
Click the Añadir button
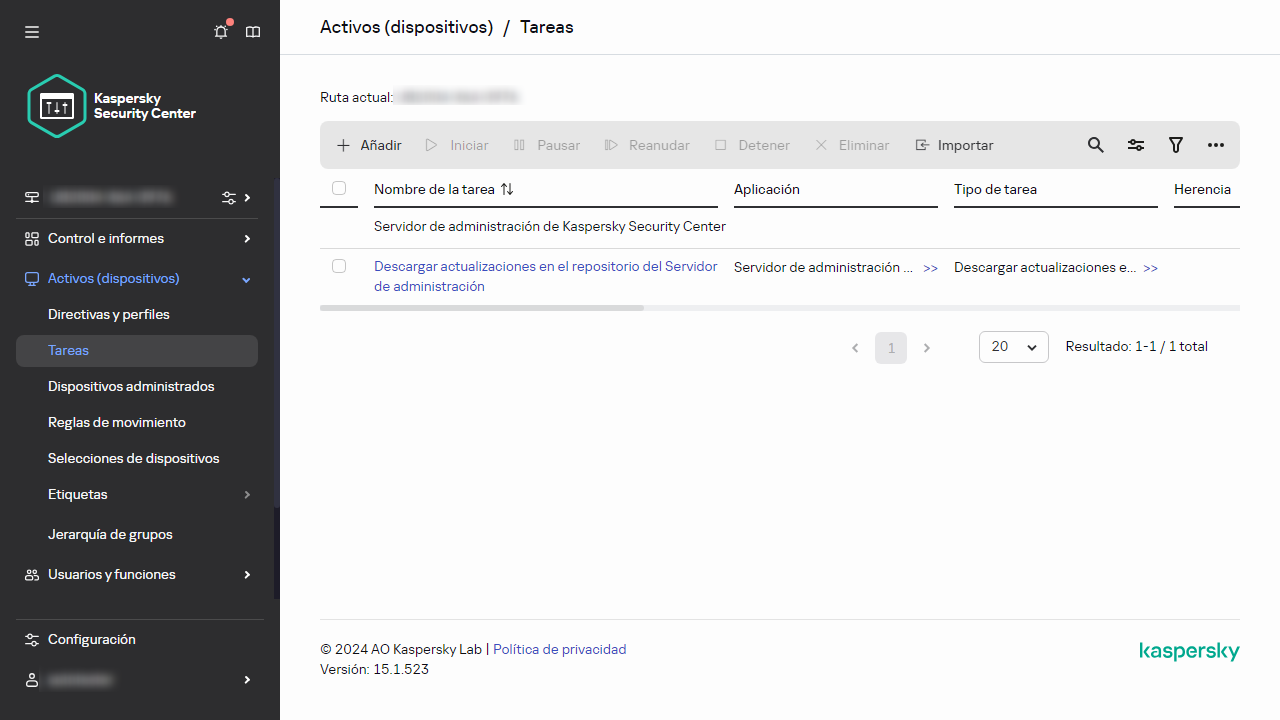369,145
